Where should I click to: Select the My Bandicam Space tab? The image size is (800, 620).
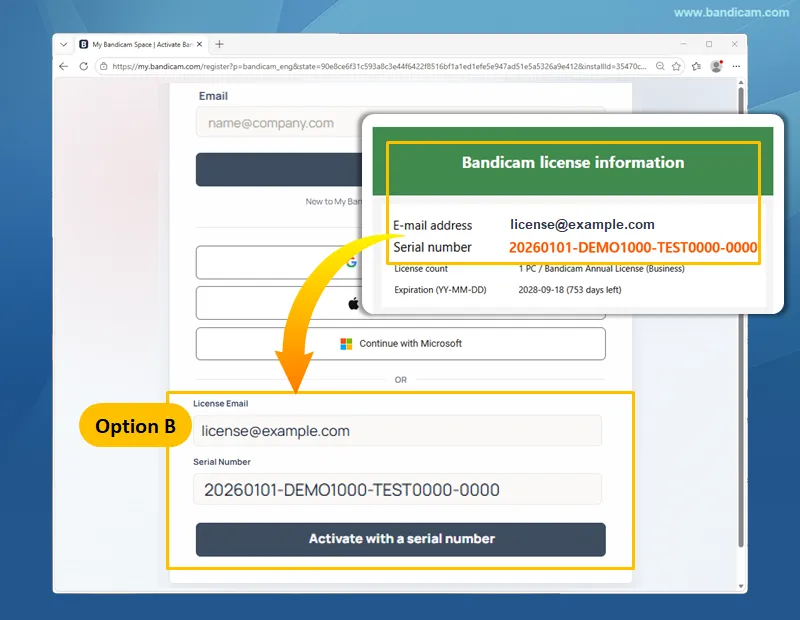click(141, 44)
